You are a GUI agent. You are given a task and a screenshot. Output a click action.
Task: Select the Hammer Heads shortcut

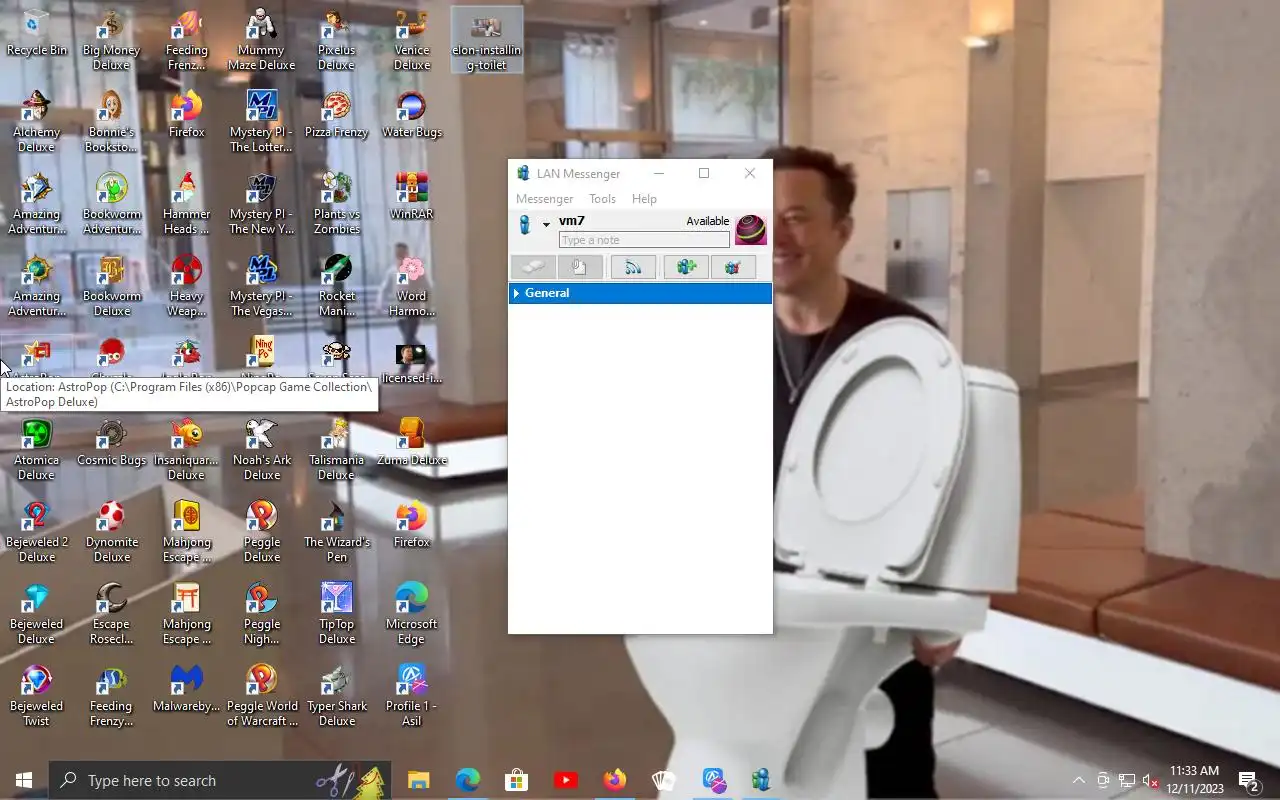[186, 204]
